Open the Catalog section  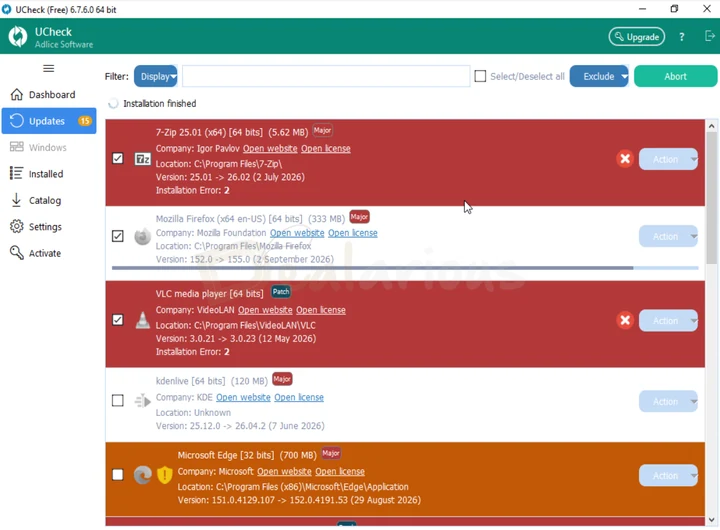coord(49,200)
